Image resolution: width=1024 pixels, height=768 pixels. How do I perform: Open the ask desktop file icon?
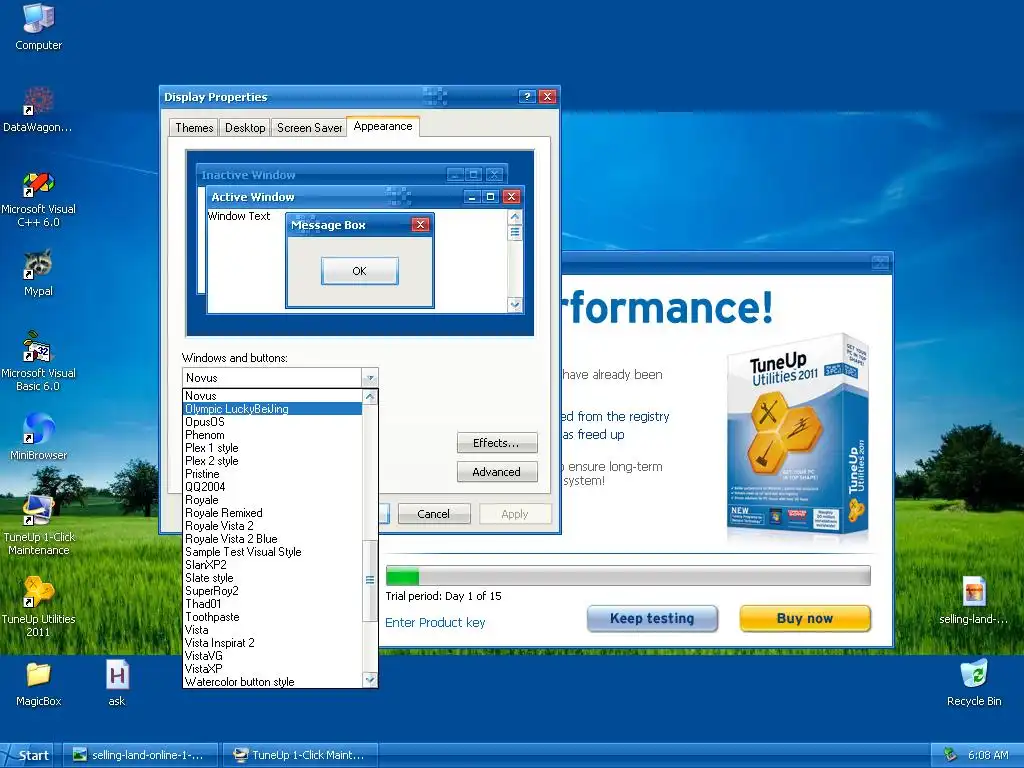pos(117,684)
